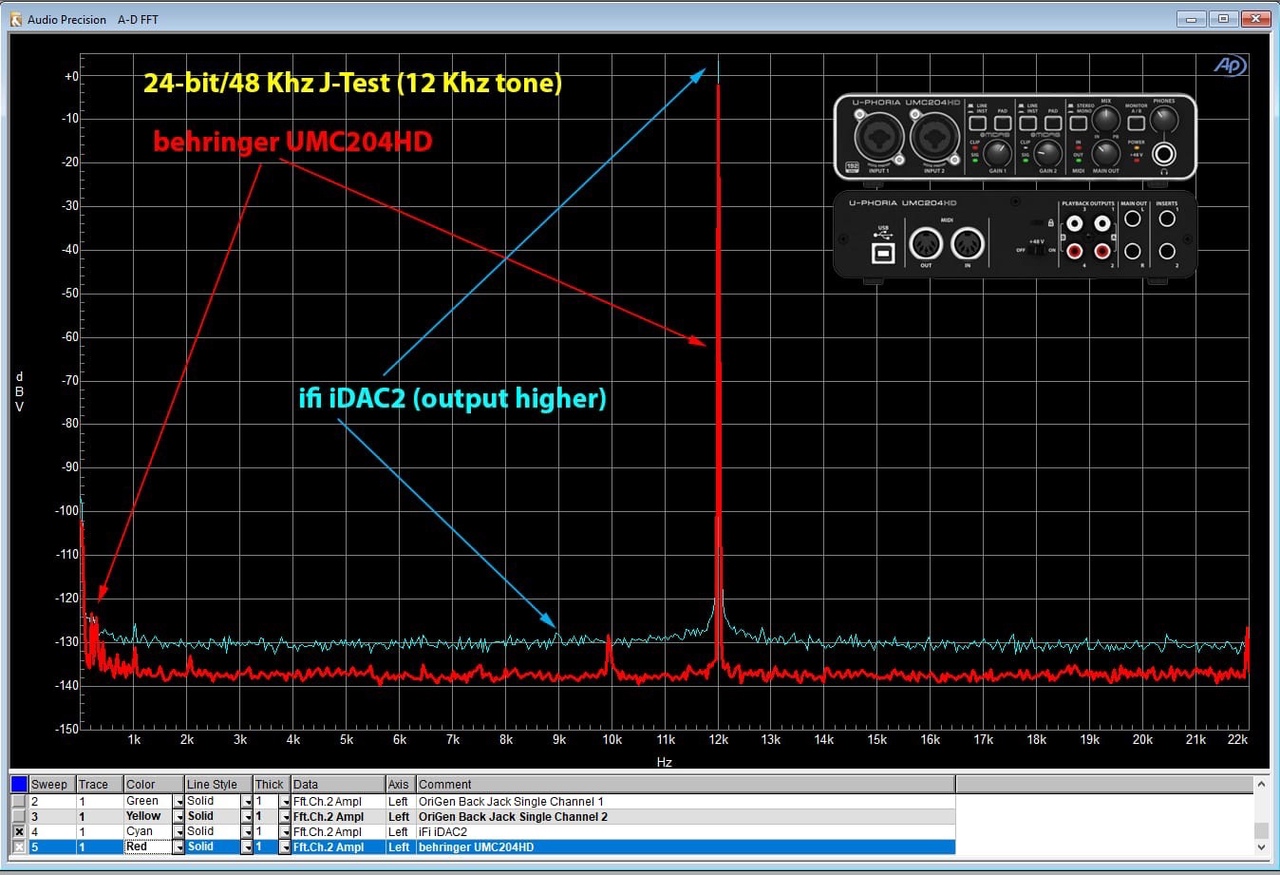1280x875 pixels.
Task: Open the Cyan color dropdown arrow
Action: [x=179, y=832]
